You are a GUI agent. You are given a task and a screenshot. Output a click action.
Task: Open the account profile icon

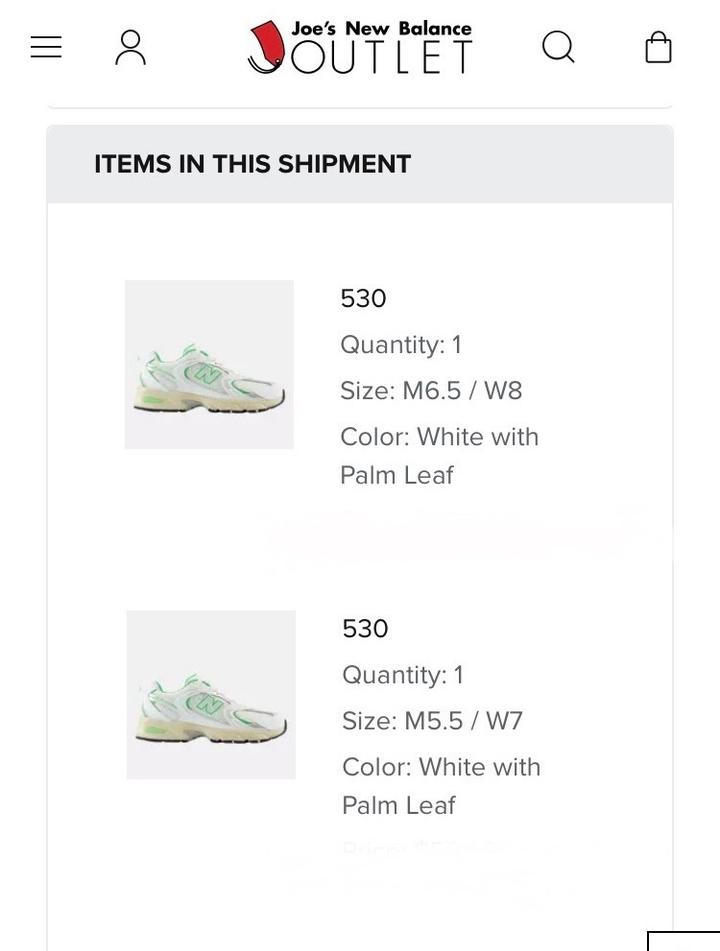pos(130,47)
